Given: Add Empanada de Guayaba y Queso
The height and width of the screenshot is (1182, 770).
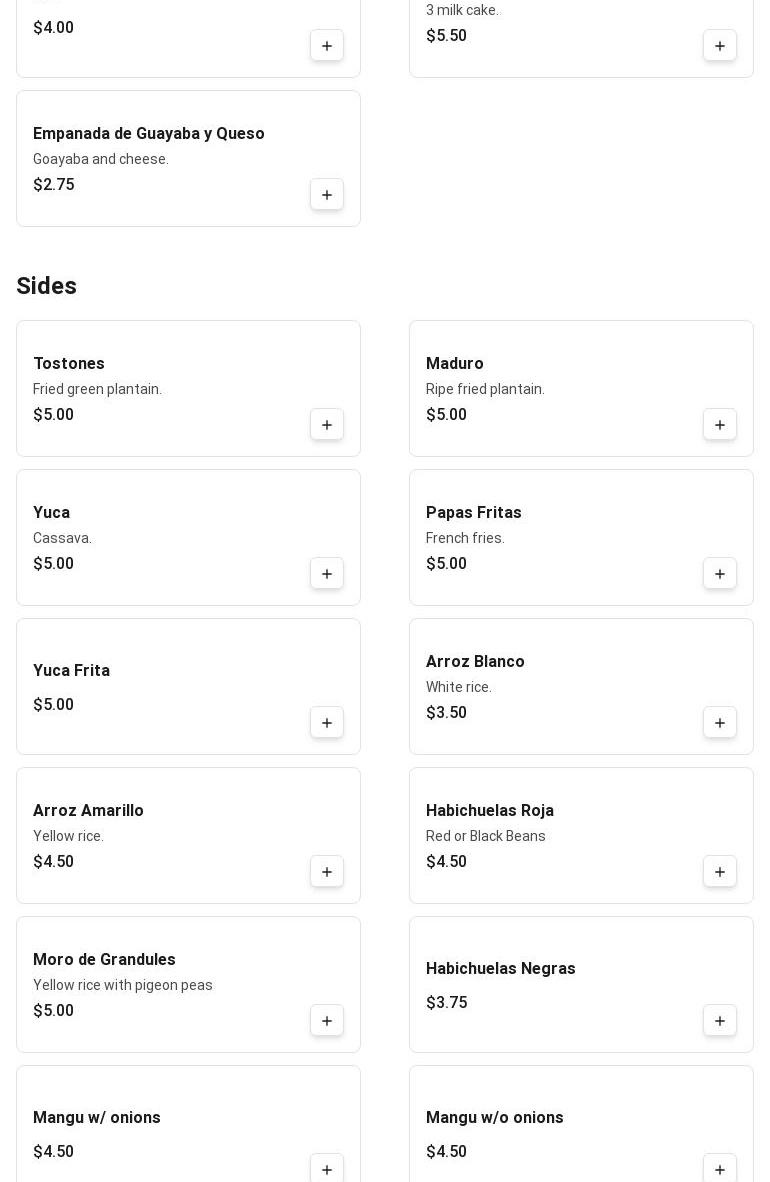Looking at the screenshot, I should 327,195.
